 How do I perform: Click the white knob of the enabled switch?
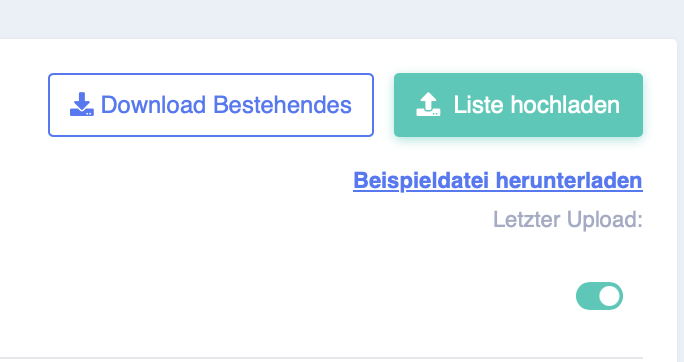point(609,296)
